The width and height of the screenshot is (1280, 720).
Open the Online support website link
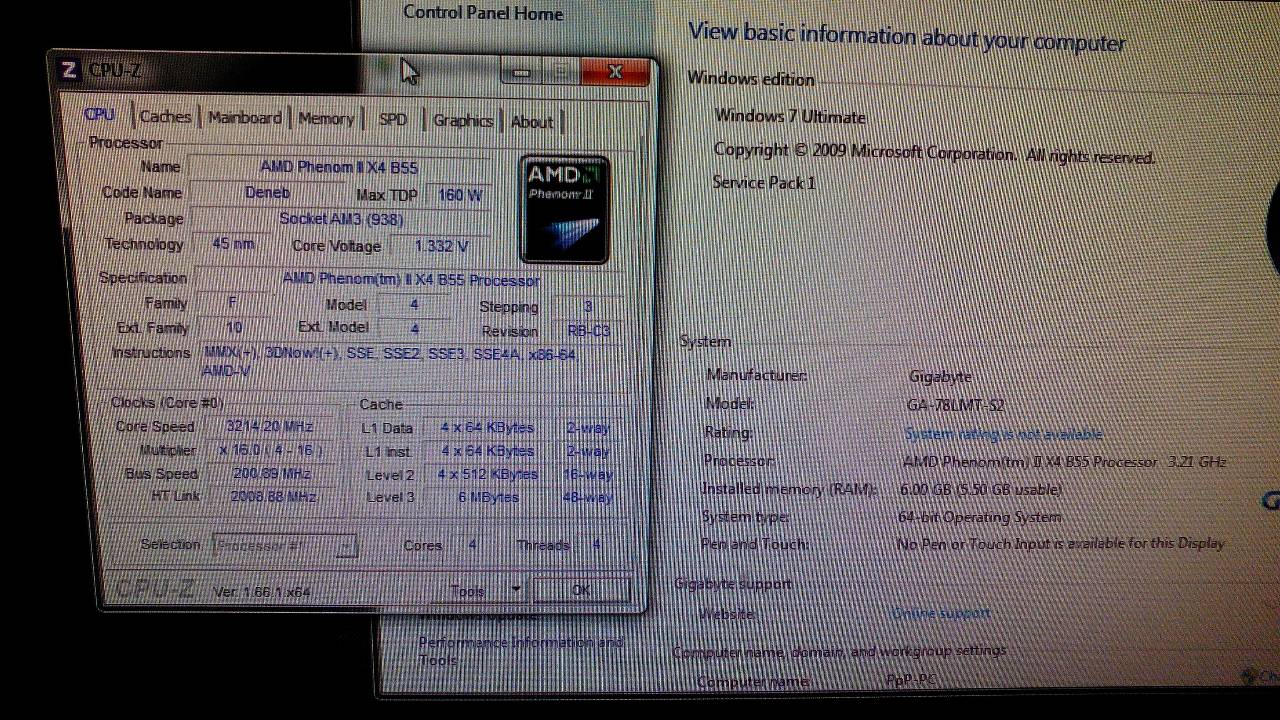click(941, 612)
